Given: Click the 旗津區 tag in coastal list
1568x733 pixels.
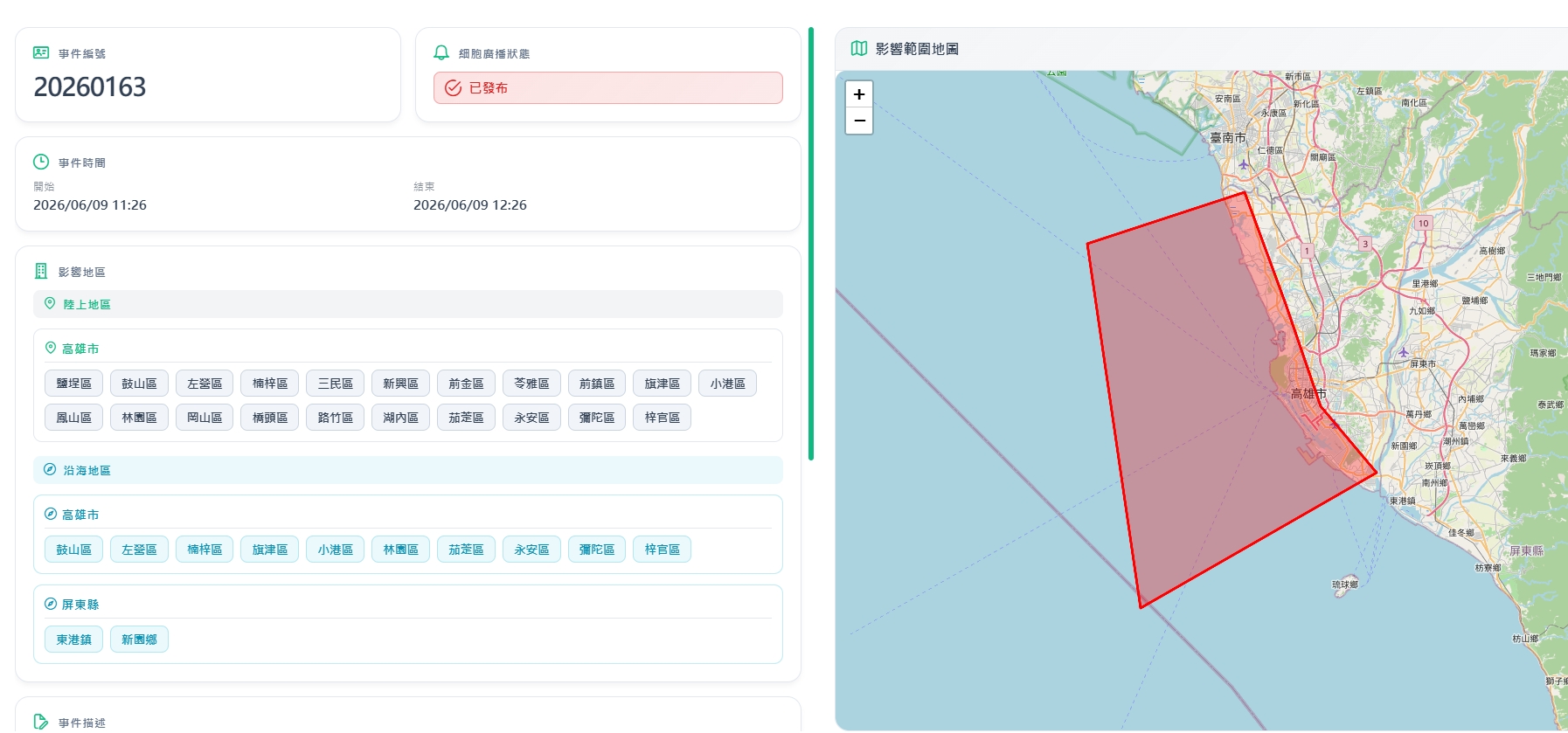Looking at the screenshot, I should coord(270,550).
